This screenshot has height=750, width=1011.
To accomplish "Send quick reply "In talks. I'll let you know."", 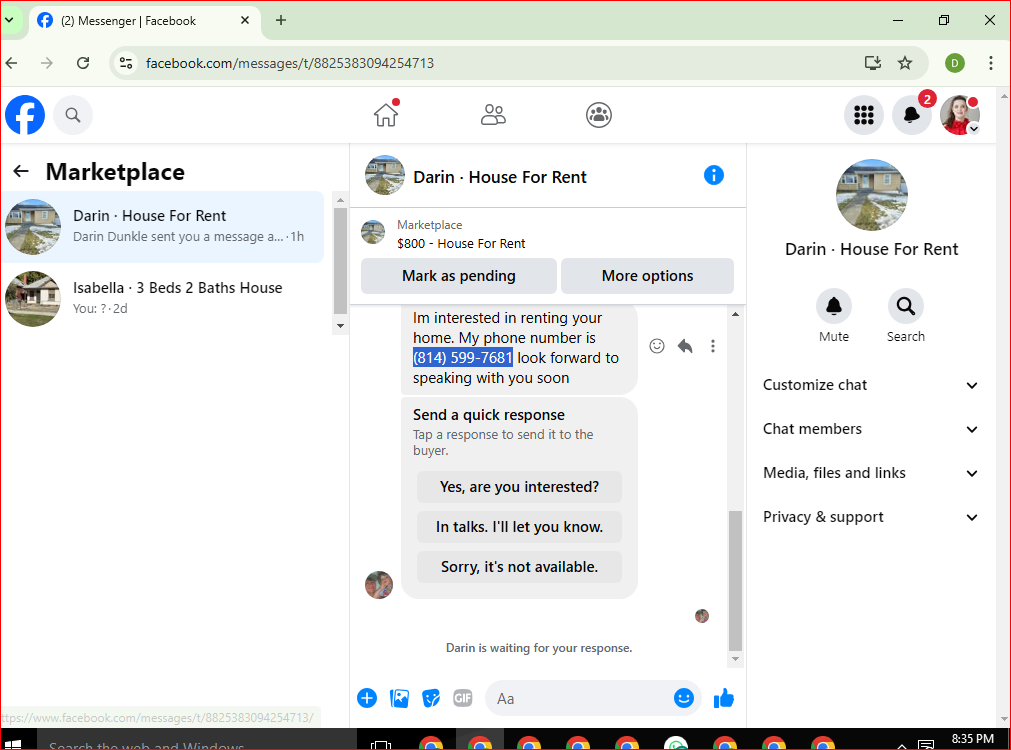I will [x=519, y=527].
